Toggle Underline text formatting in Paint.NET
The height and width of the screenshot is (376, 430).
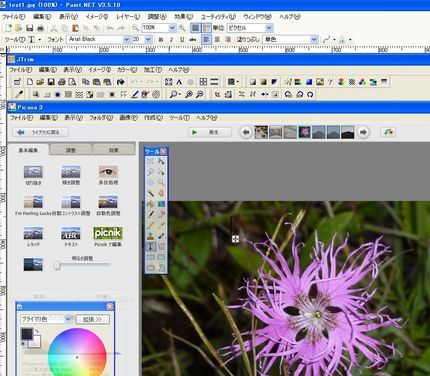pos(182,40)
